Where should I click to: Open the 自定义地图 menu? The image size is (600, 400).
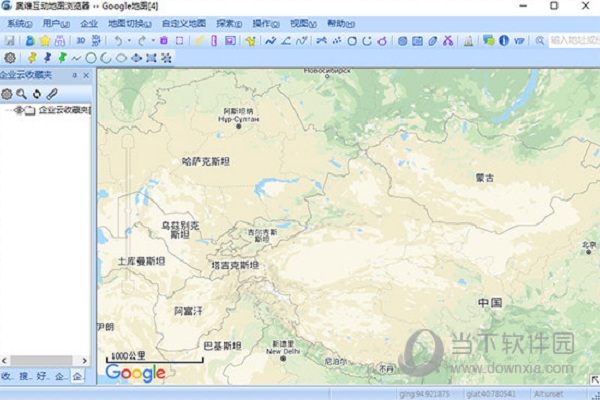(x=182, y=22)
